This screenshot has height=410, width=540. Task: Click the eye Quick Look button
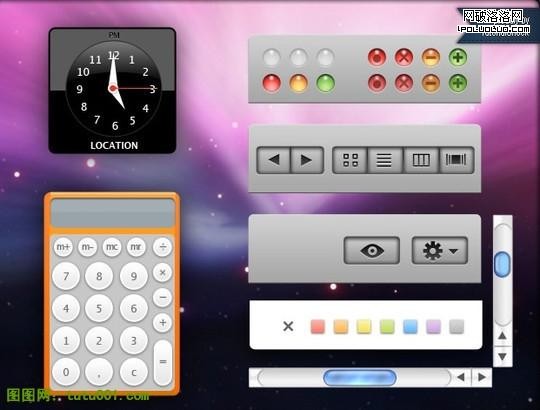(372, 250)
